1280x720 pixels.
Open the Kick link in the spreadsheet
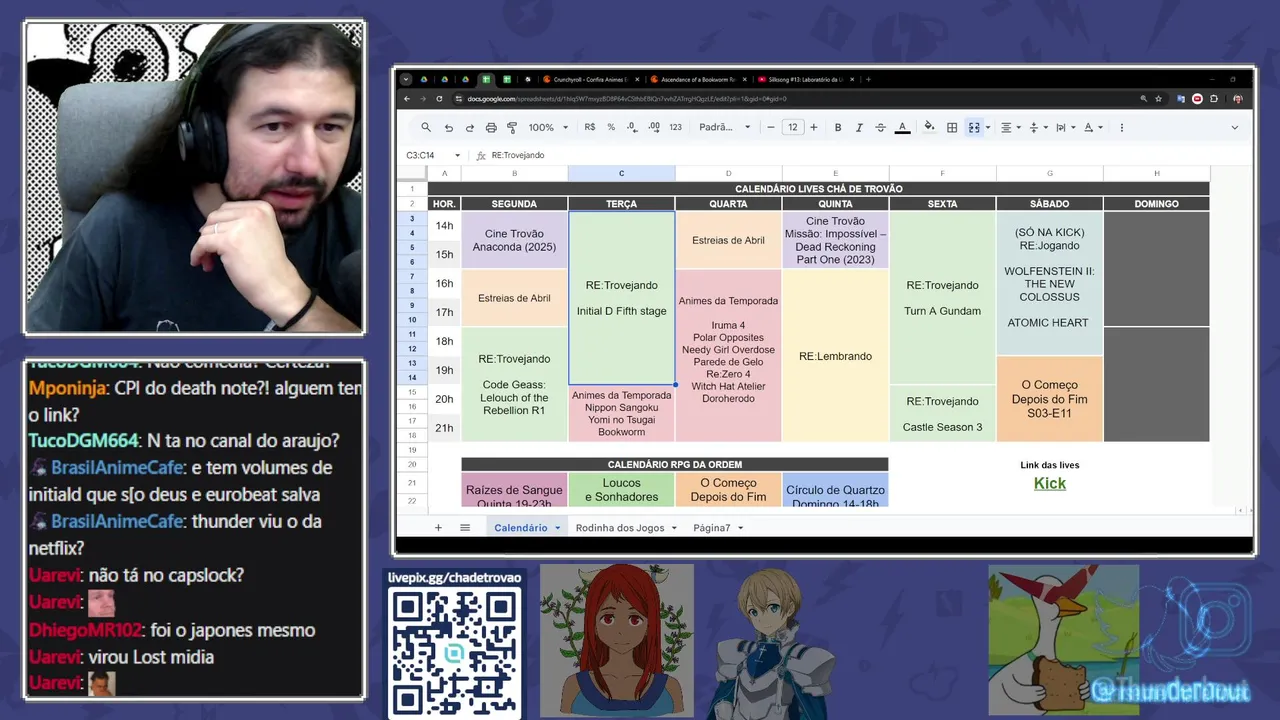(1049, 483)
